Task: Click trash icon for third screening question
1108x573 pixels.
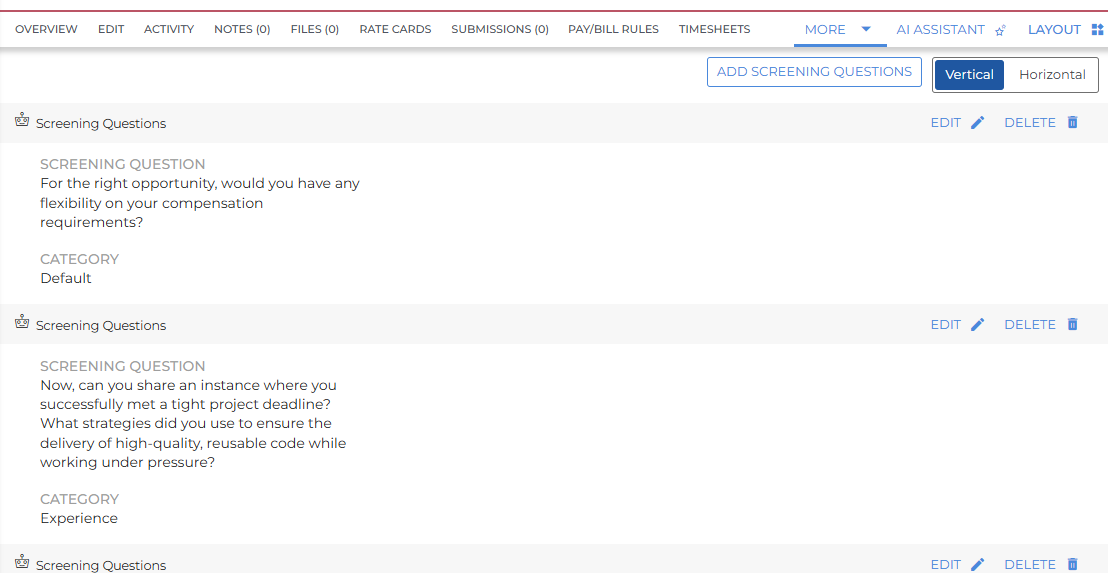Action: [1072, 564]
